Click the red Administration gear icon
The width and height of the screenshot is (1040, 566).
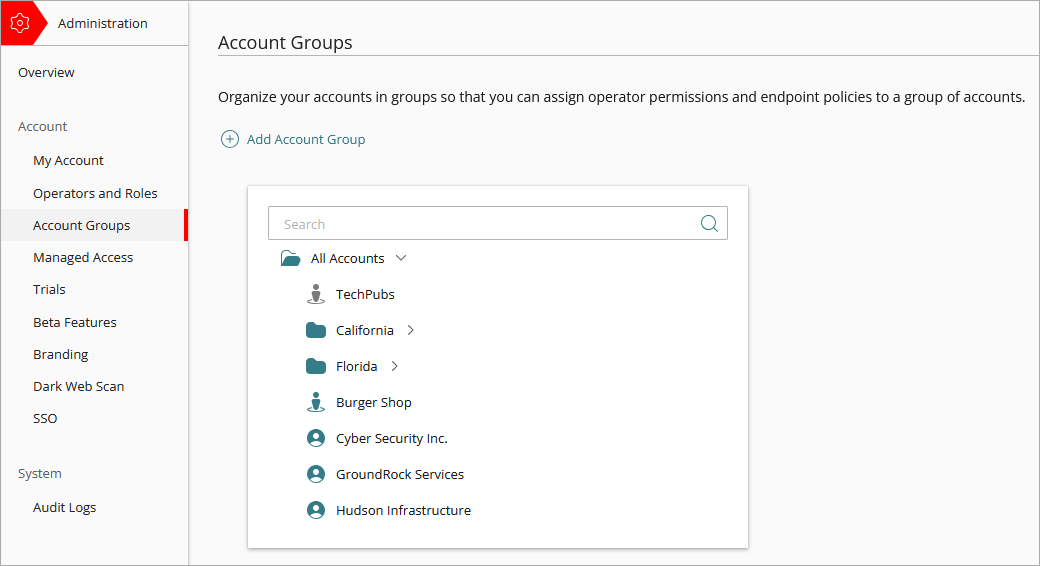(19, 23)
